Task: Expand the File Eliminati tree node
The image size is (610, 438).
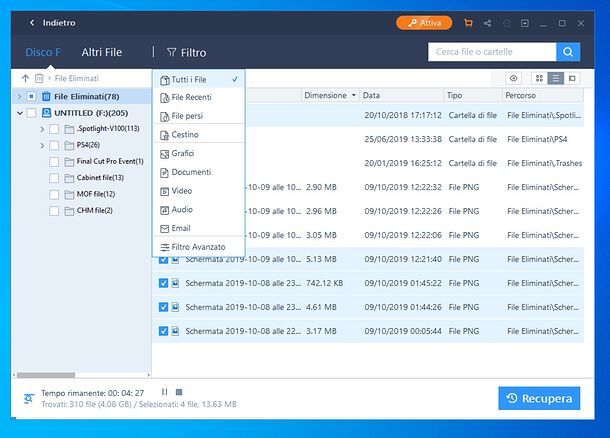Action: click(19, 96)
